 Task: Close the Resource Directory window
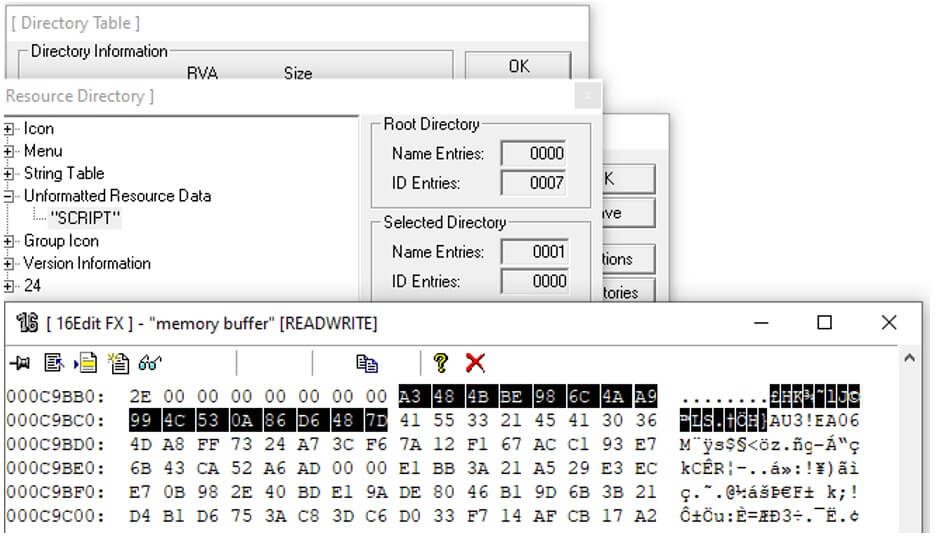coord(587,96)
